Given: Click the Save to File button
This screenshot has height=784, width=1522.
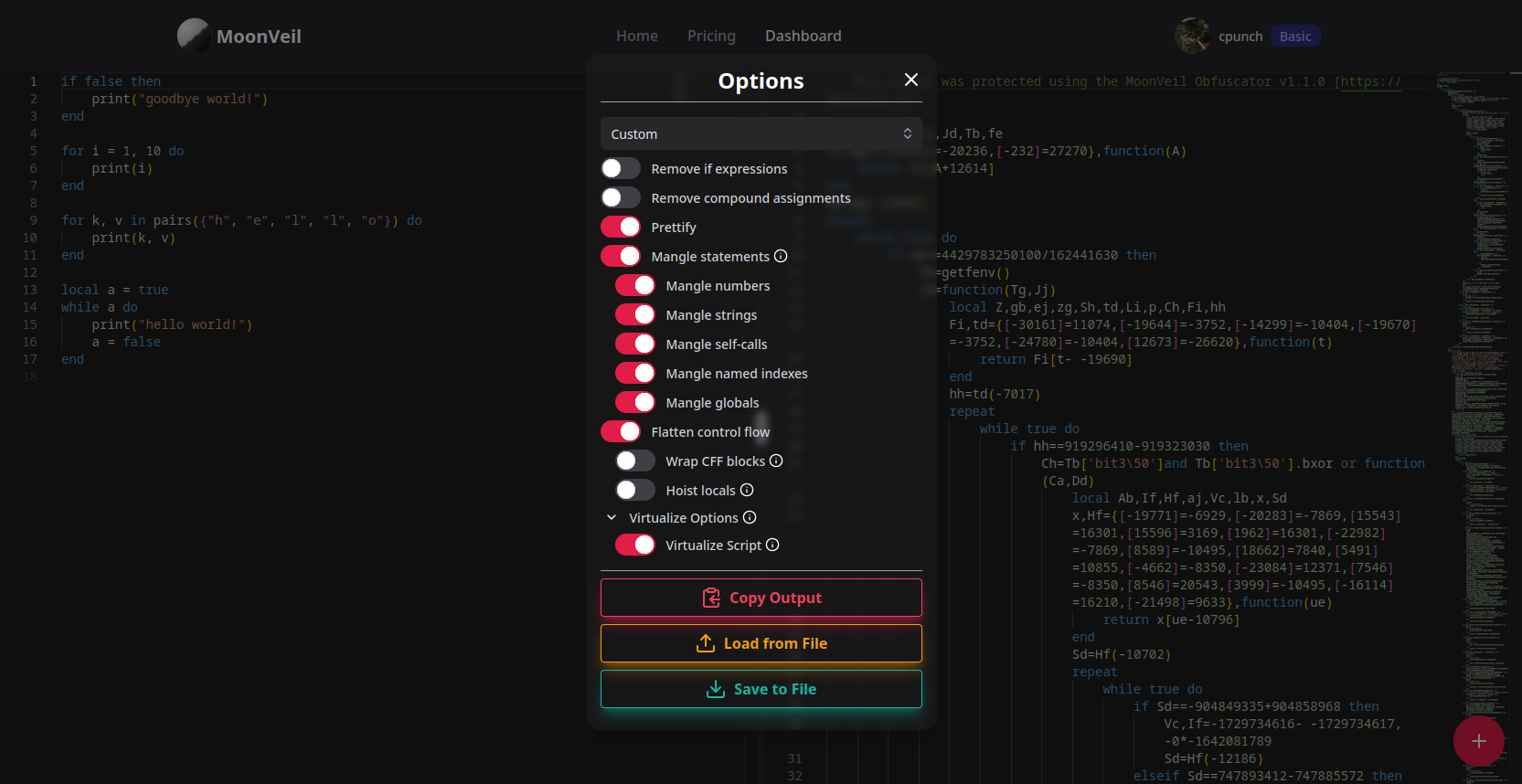Looking at the screenshot, I should [761, 689].
